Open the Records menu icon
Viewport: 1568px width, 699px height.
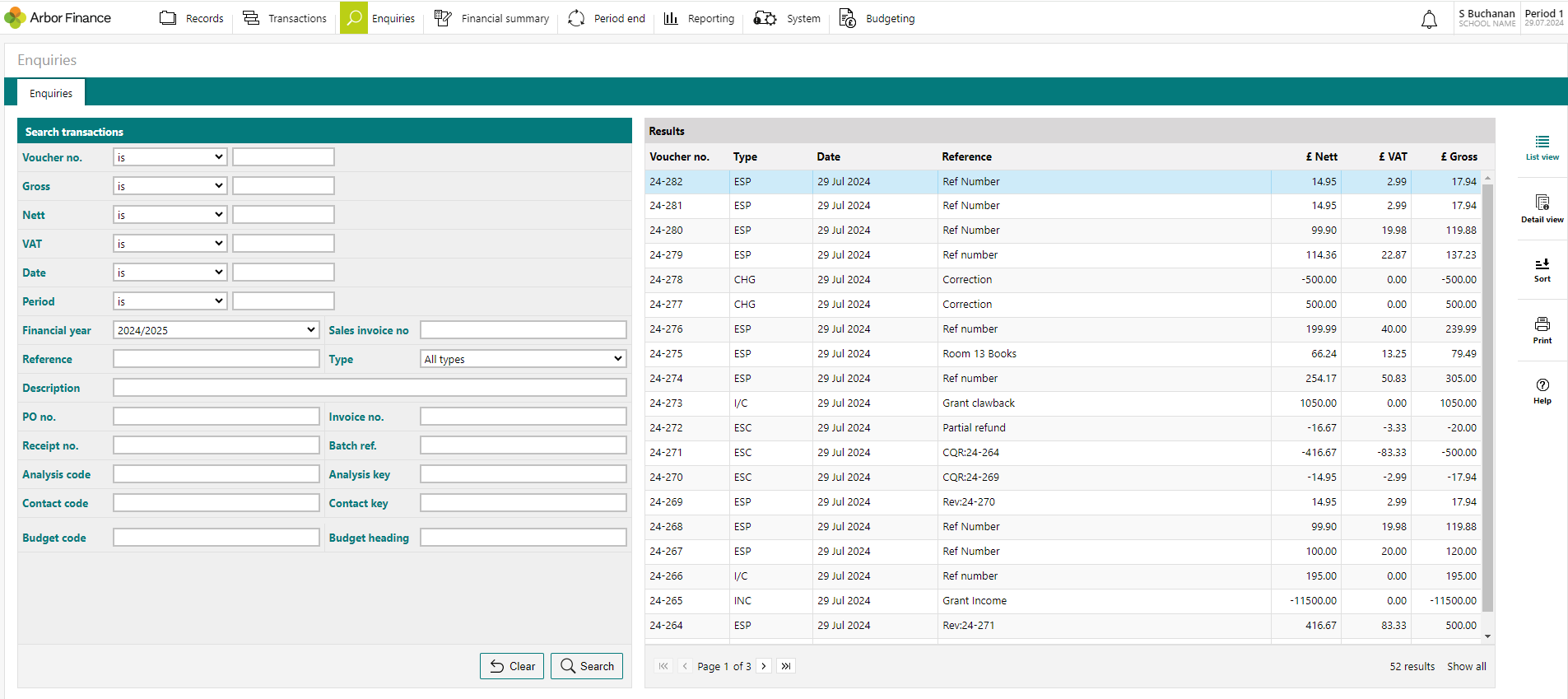(168, 18)
